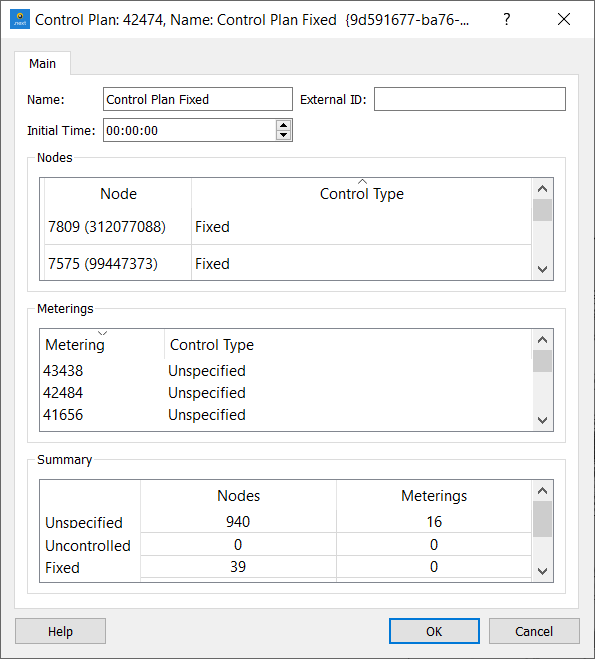Click the application icon in the title bar
595x659 pixels.
point(20,20)
